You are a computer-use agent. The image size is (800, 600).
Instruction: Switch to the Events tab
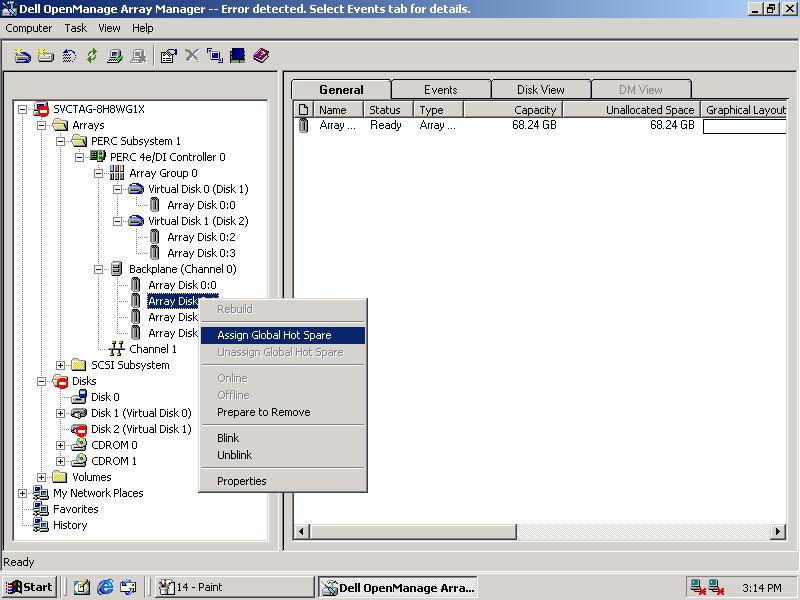tap(441, 90)
